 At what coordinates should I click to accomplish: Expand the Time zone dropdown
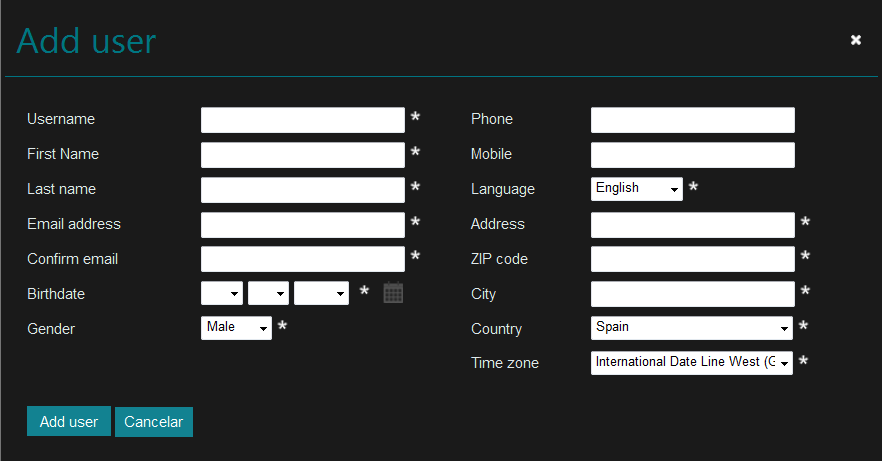click(691, 363)
